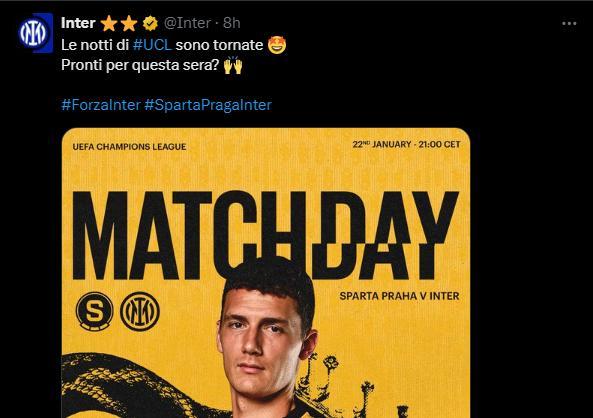Viewport: 593px width, 418px height.
Task: Click the 'Sparta Praha v Inter' caption
Action: (x=399, y=296)
